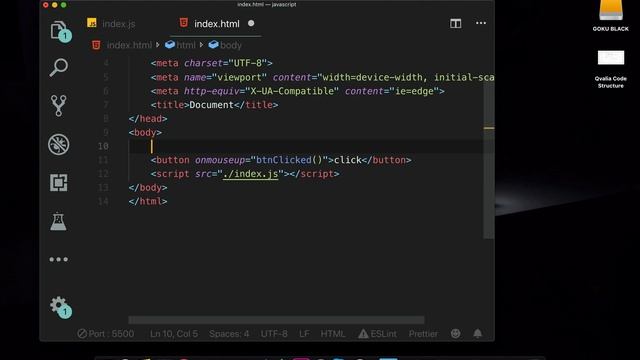Image resolution: width=640 pixels, height=360 pixels.
Task: Change encoding via UTF-8
Action: click(x=274, y=334)
